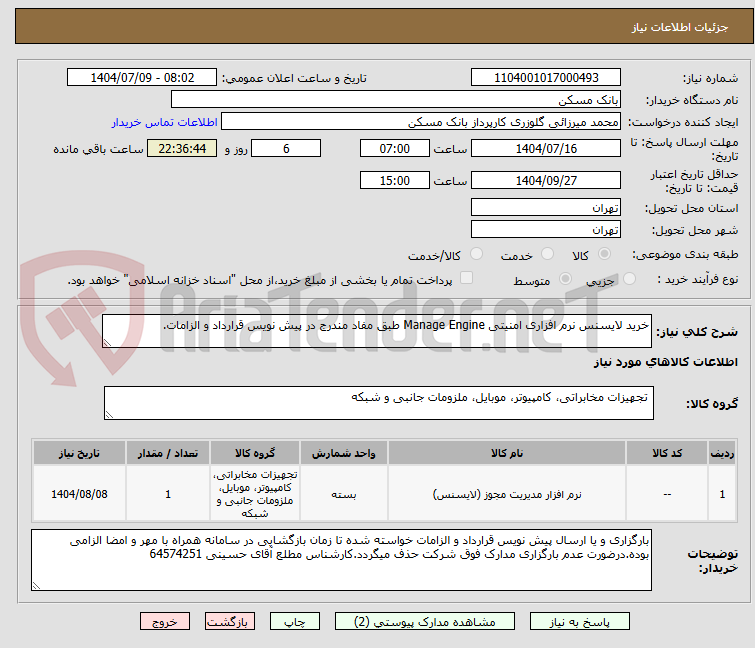This screenshot has height=648, width=755.
Task: Click the price validity date 1404/09/27
Action: pyautogui.click(x=546, y=181)
